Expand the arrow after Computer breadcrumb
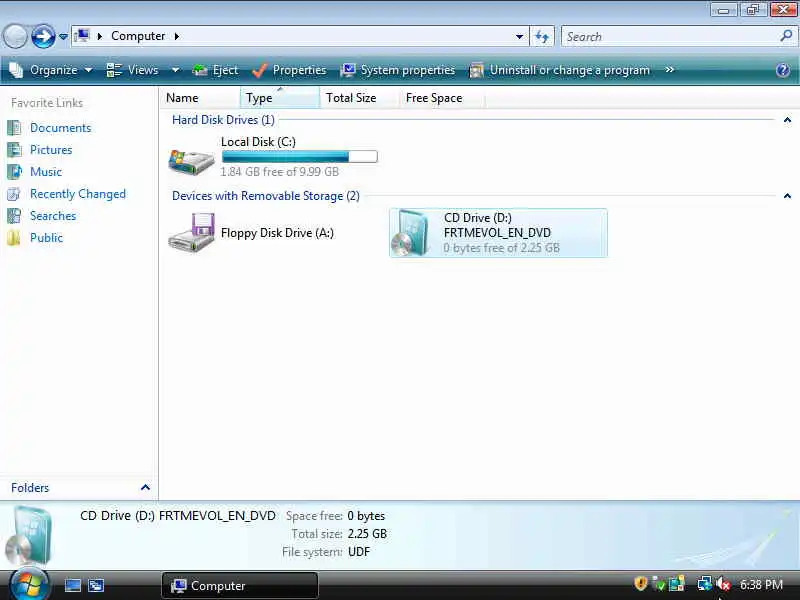Screen dimensions: 800x600 click(177, 36)
